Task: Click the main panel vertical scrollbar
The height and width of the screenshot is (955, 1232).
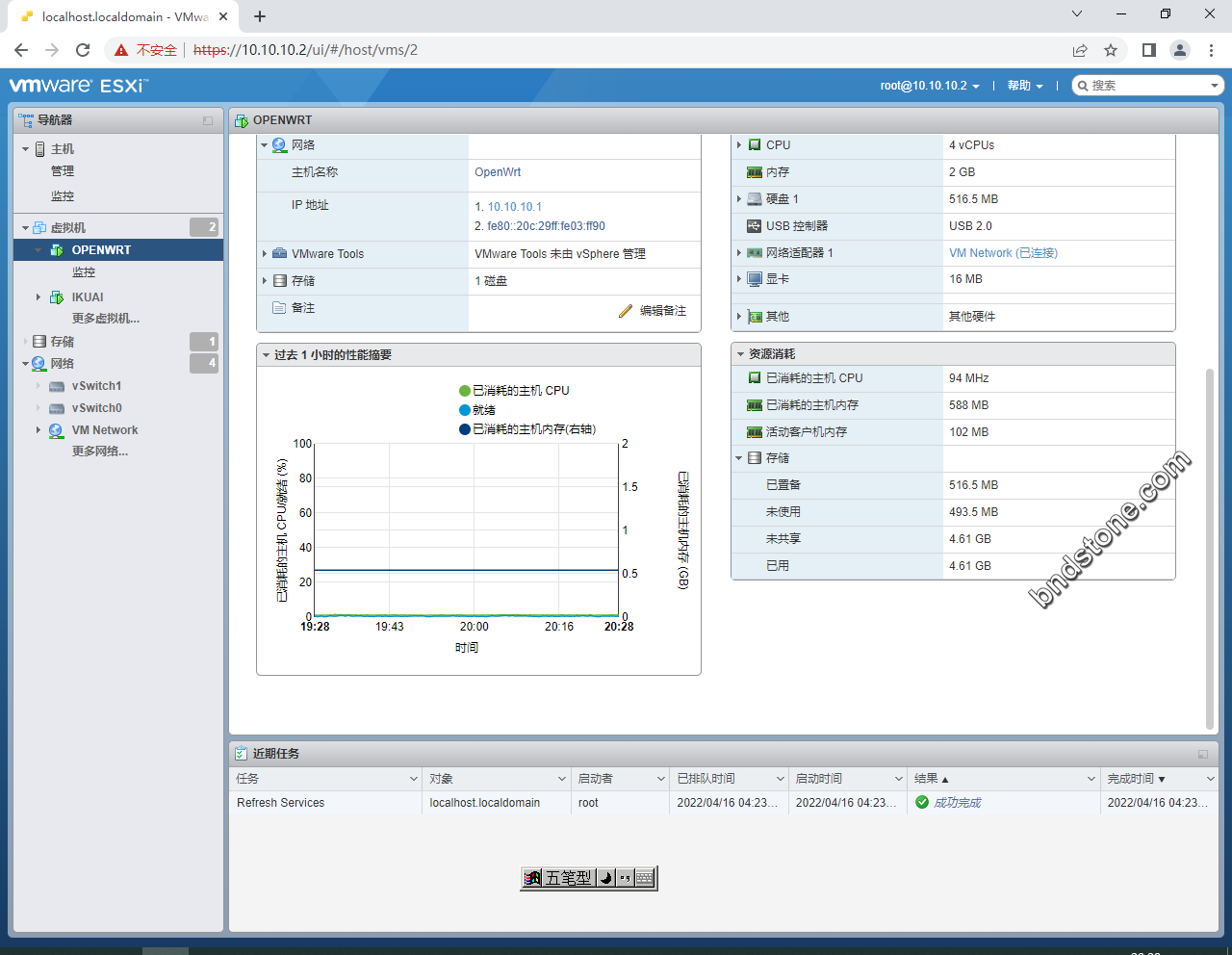Action: click(1210, 549)
